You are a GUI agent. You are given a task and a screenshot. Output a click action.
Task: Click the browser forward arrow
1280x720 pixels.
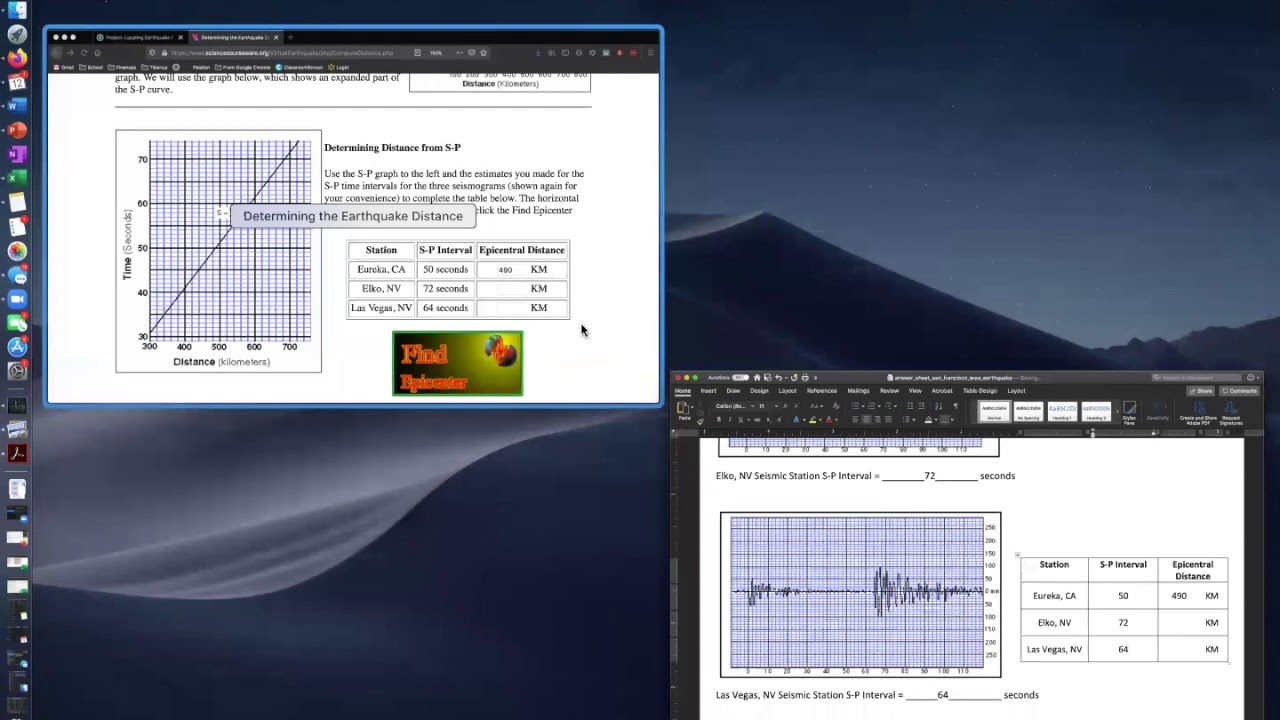(70, 53)
